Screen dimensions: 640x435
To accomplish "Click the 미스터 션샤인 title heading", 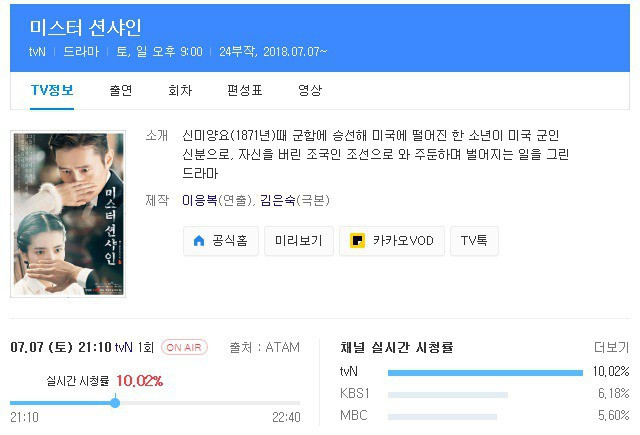I will click(86, 24).
